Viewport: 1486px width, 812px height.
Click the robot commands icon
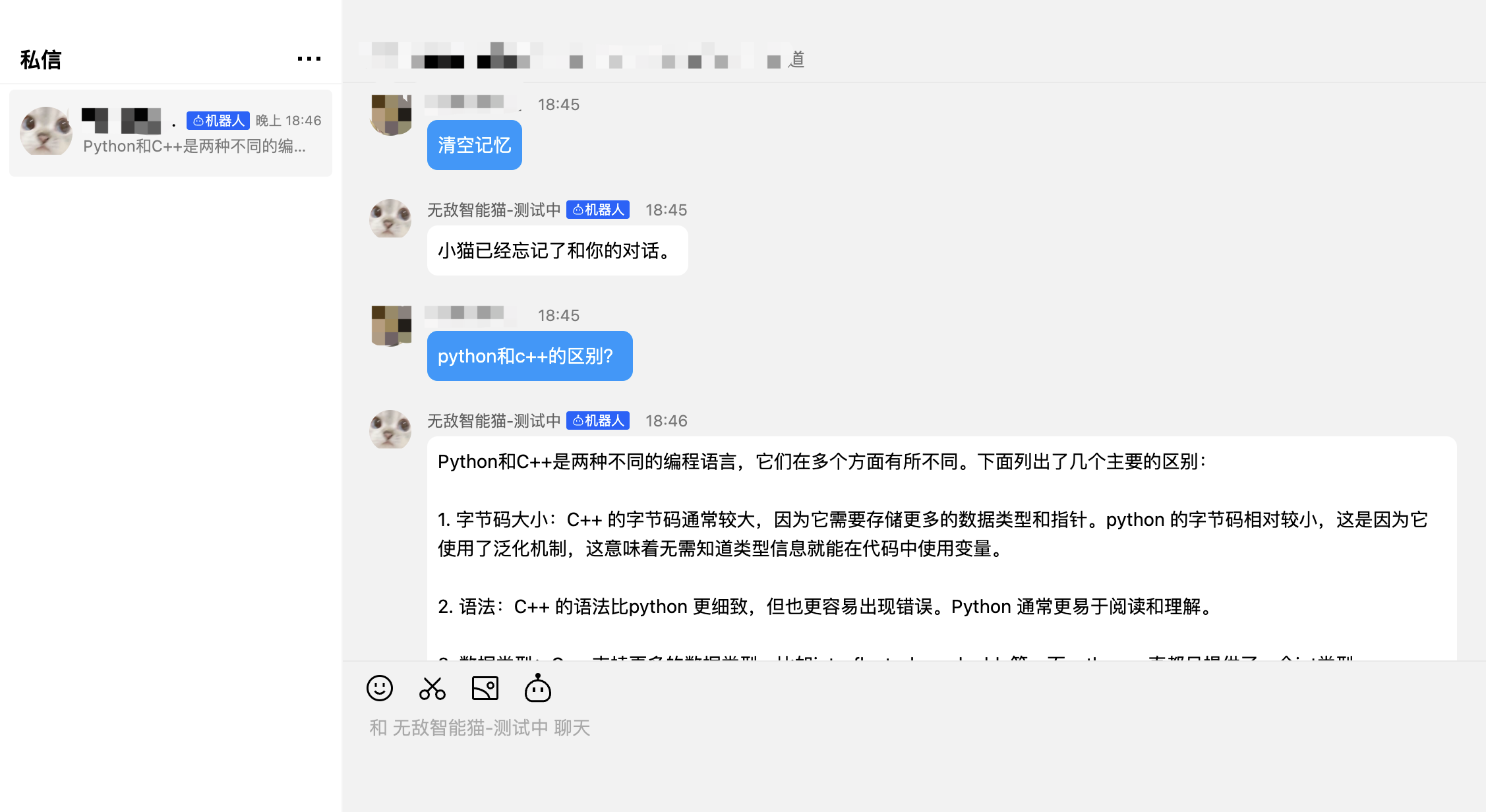(x=538, y=687)
